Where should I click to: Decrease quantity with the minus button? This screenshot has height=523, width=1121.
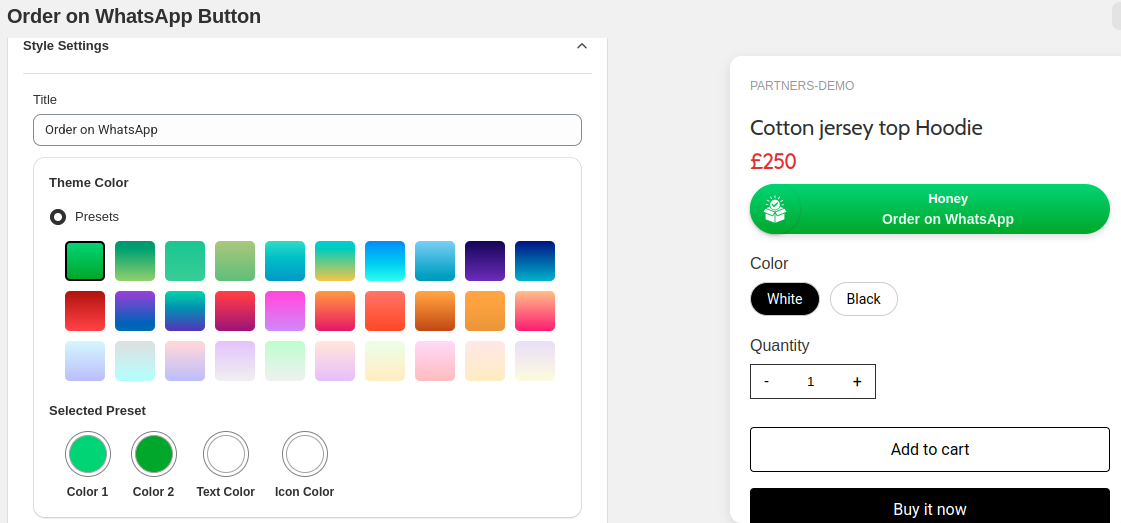(766, 382)
